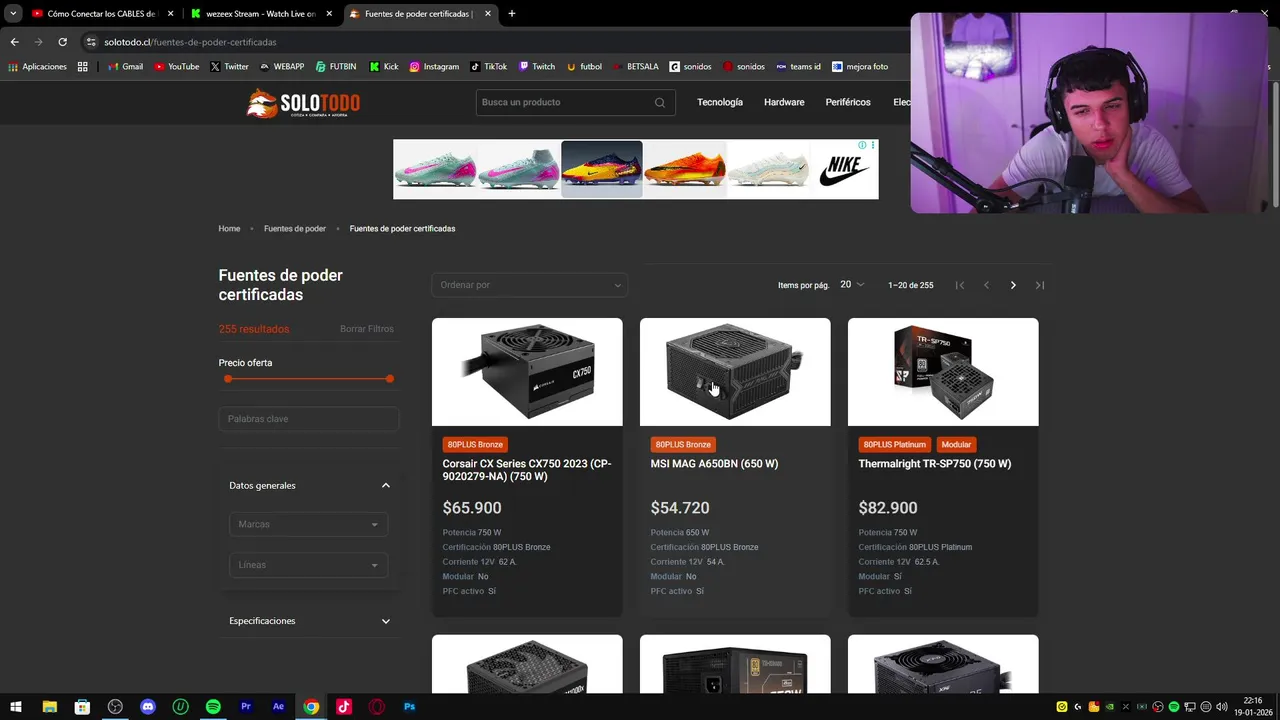Viewport: 1280px width, 720px height.
Task: Open the Thermalright TR-SP750 (750 W) title
Action: coord(934,464)
